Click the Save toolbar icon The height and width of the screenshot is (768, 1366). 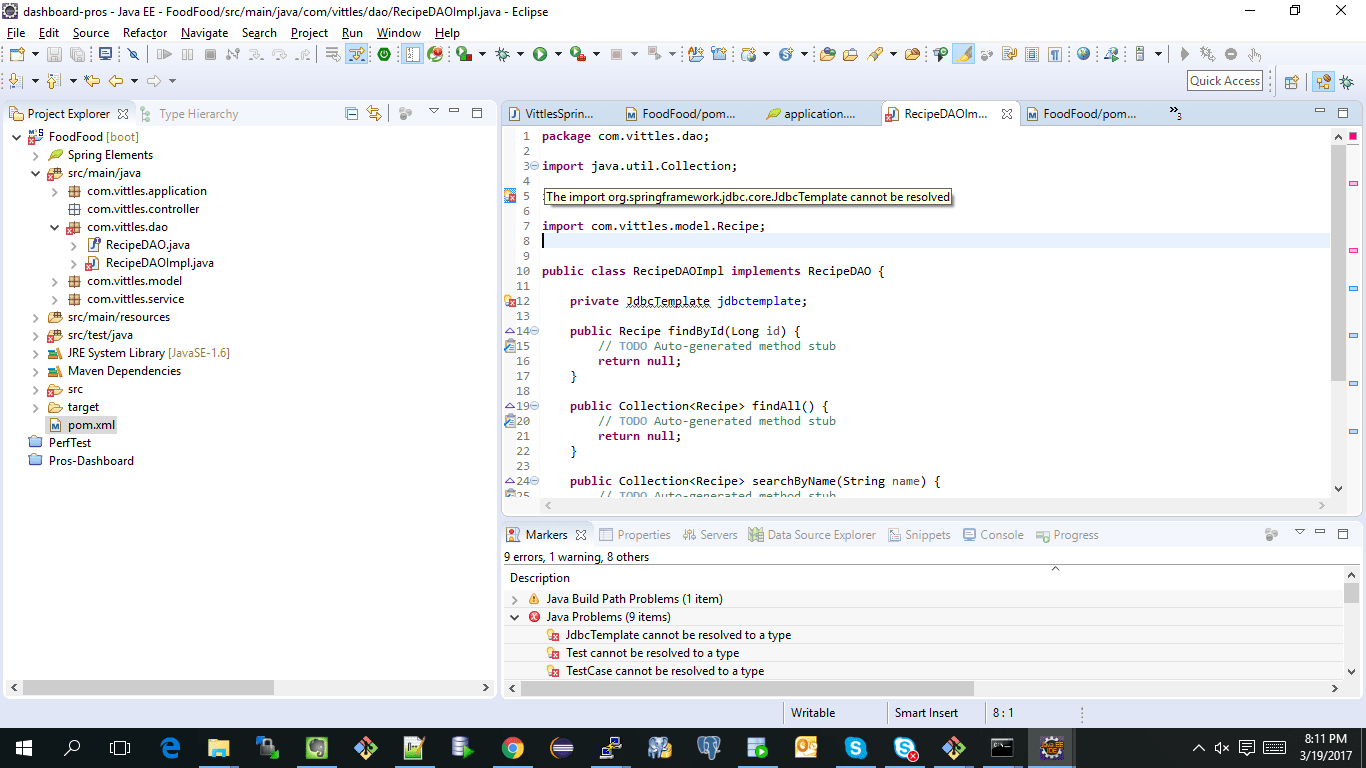tap(54, 54)
